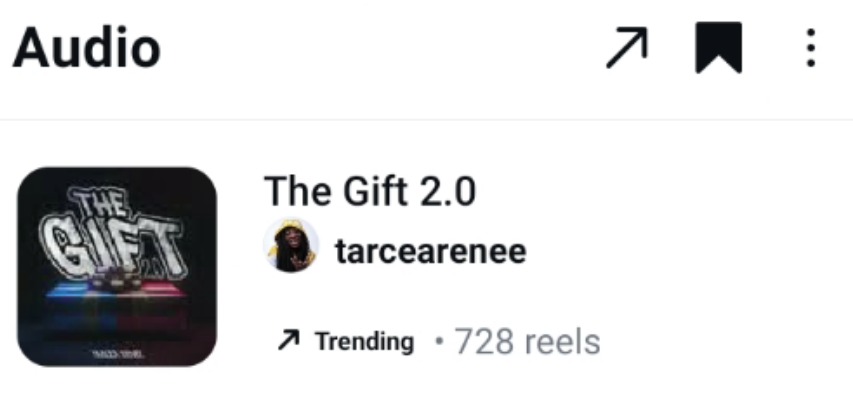This screenshot has width=853, height=400.
Task: Open tarcearenee's profile picture
Action: 291,245
